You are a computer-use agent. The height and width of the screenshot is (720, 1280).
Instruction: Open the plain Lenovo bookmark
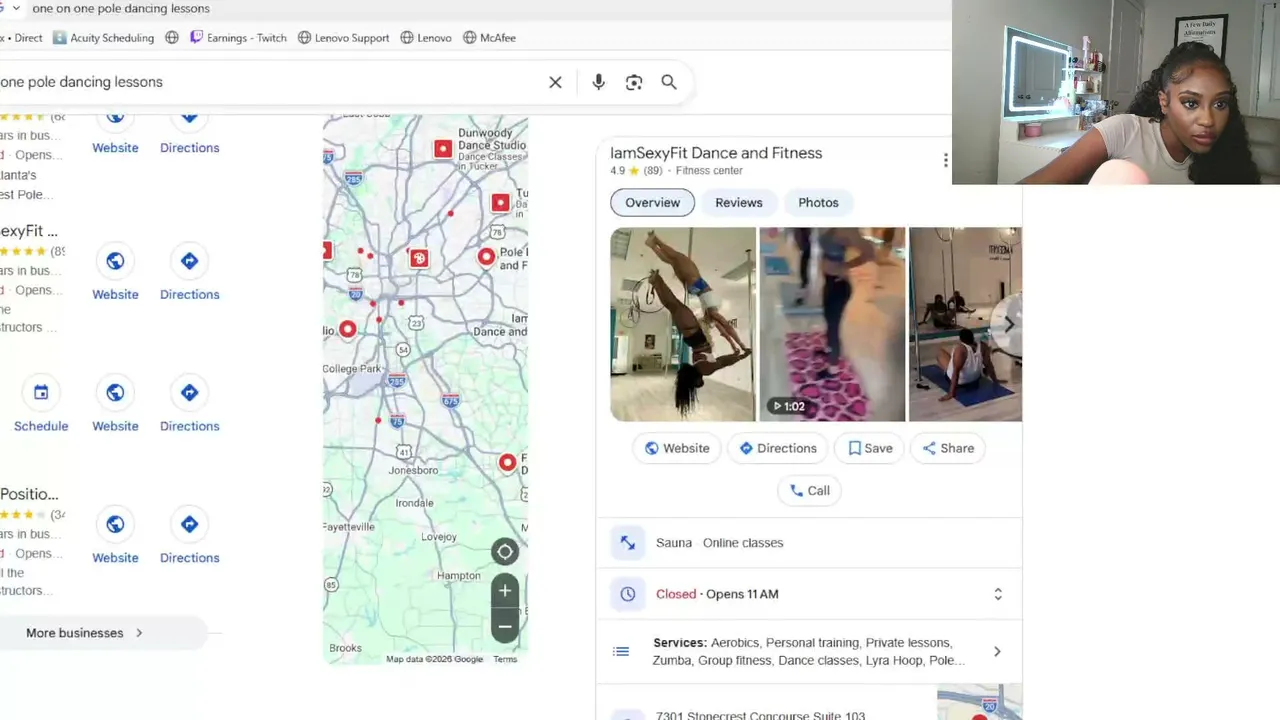426,38
